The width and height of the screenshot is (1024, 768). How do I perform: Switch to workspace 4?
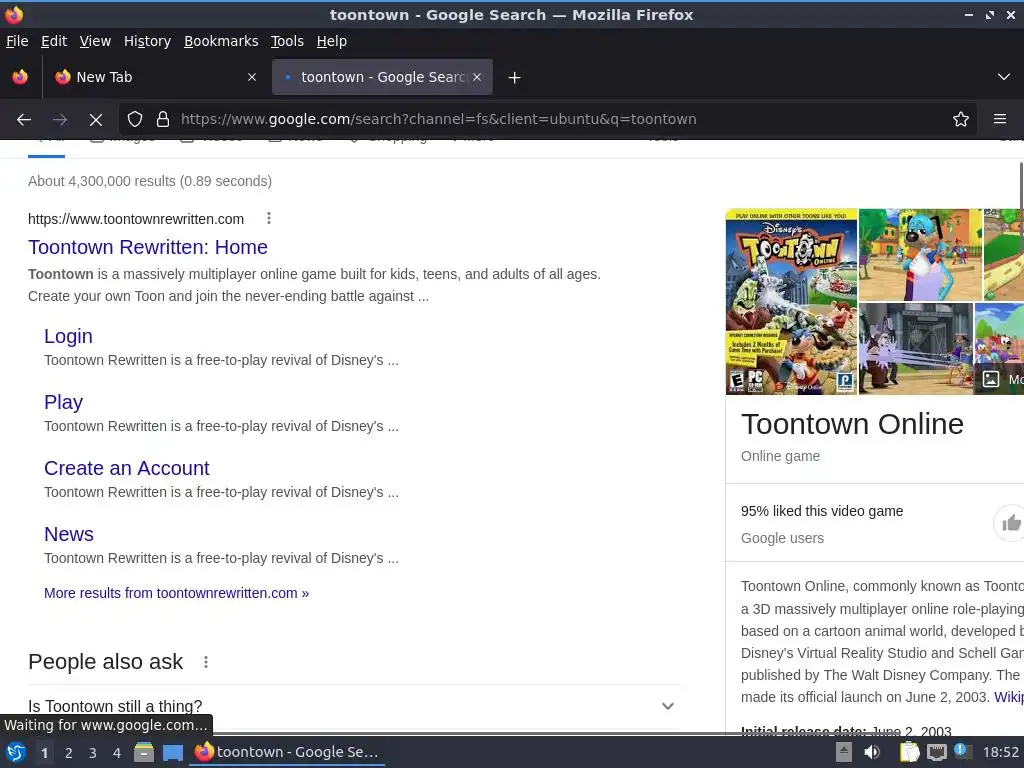tap(116, 753)
